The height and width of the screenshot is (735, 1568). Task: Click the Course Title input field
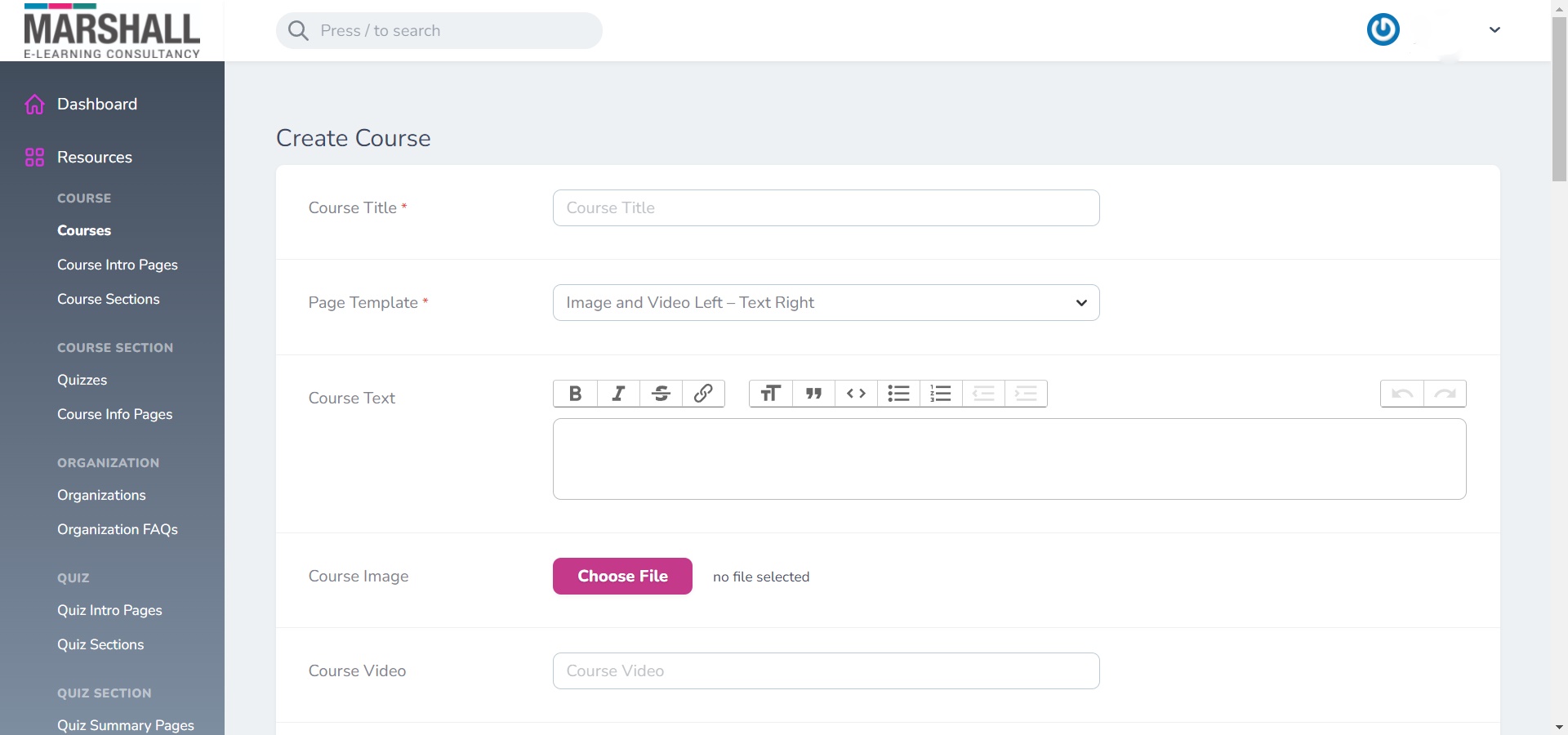(x=826, y=208)
